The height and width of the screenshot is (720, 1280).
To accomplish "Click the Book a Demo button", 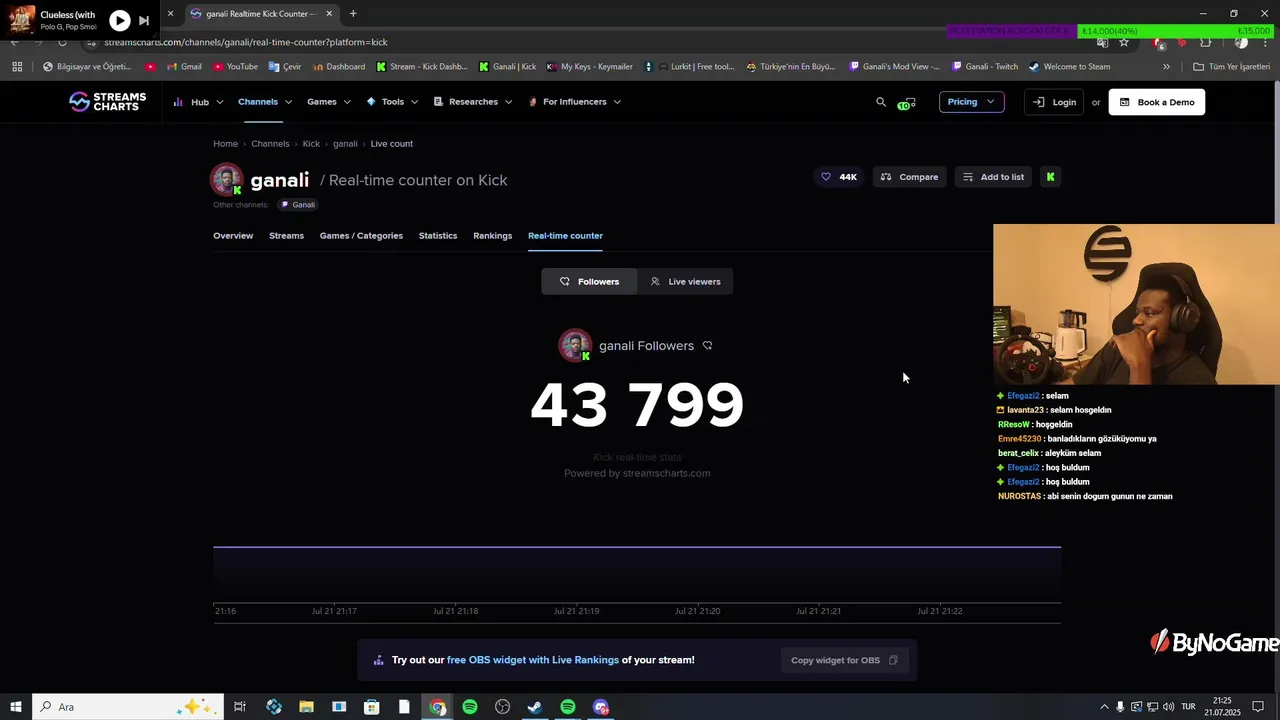I will [x=1157, y=102].
